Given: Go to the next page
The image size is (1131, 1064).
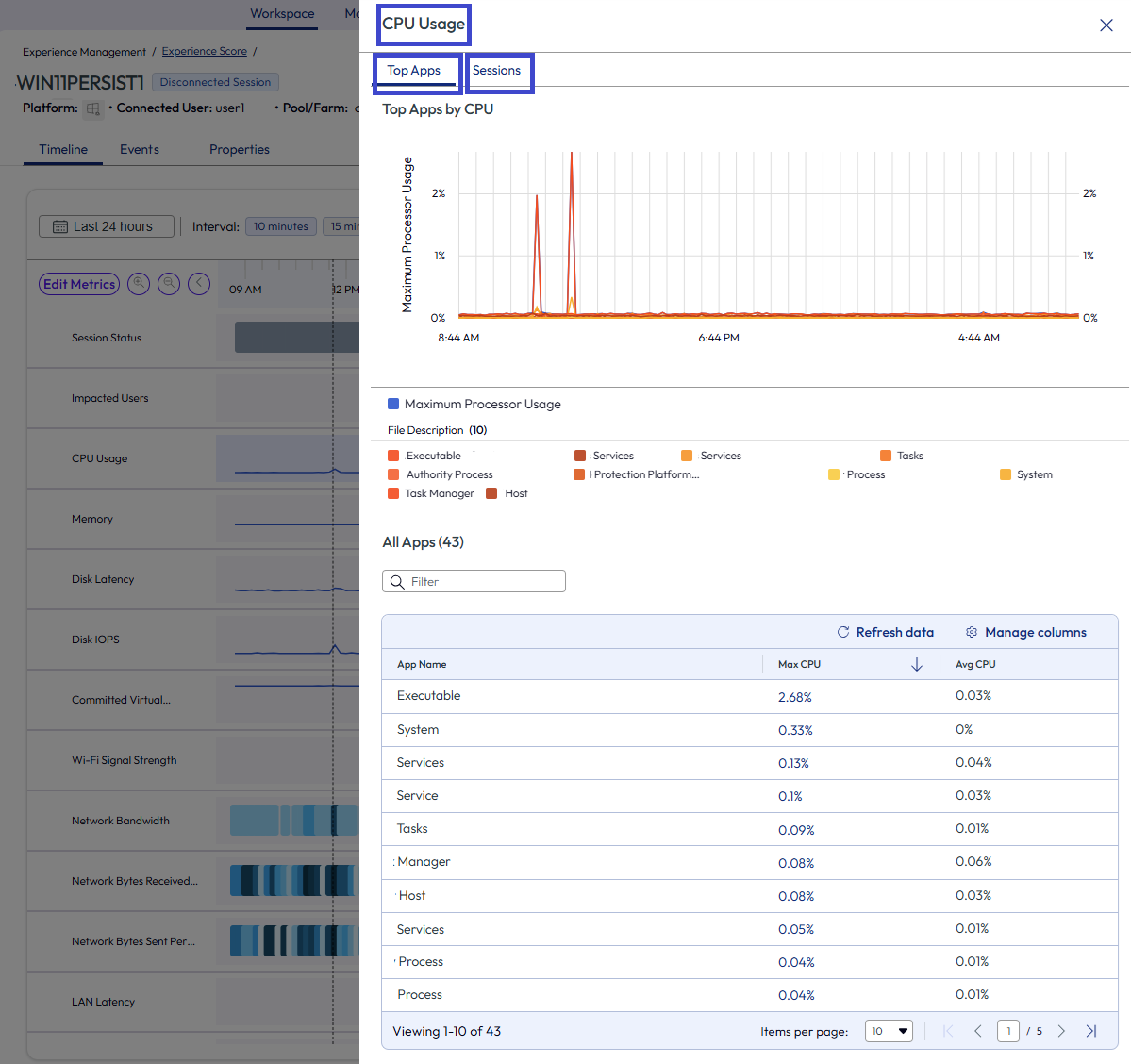Looking at the screenshot, I should tap(1061, 1032).
